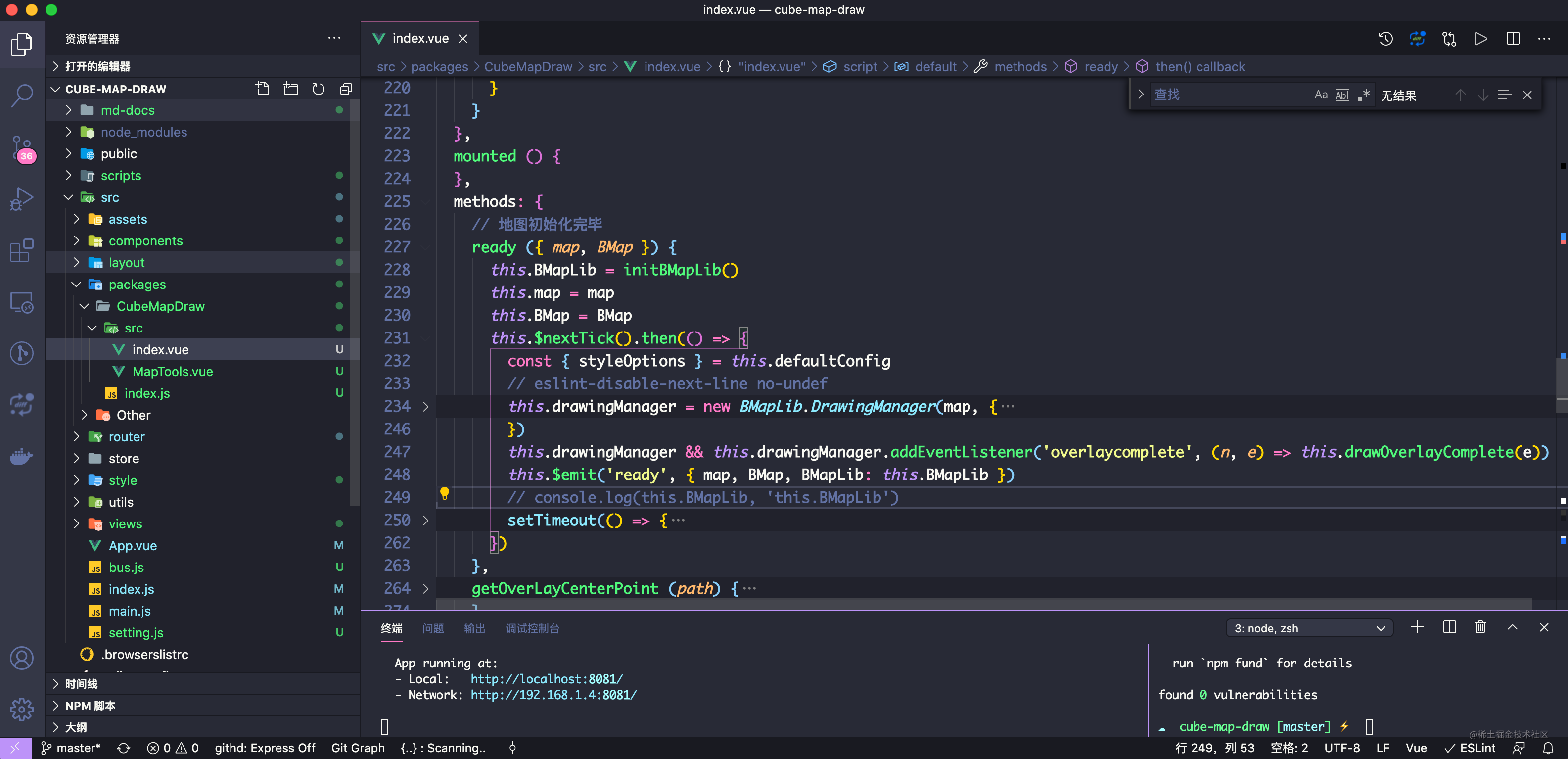This screenshot has width=1568, height=759.
Task: Open the Search view in activity bar
Action: point(22,95)
